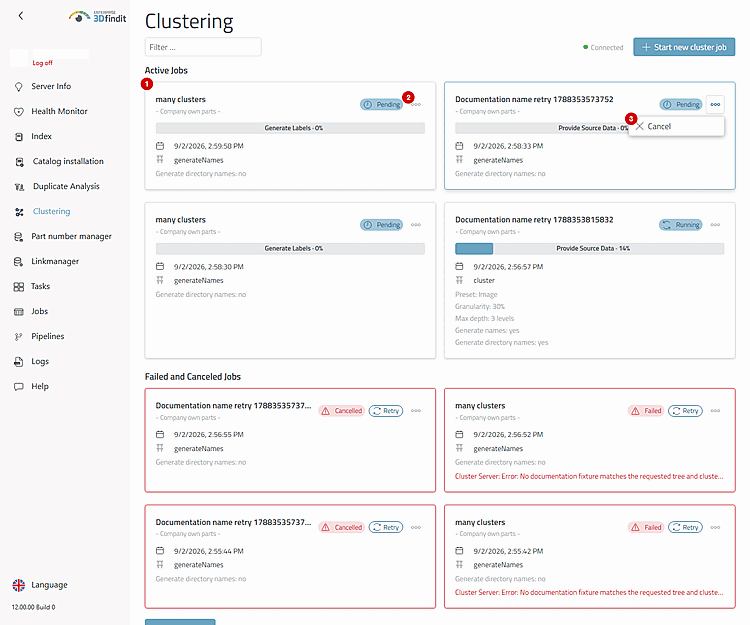Click the Log off link
Screen dimensions: 750x625
(x=43, y=63)
